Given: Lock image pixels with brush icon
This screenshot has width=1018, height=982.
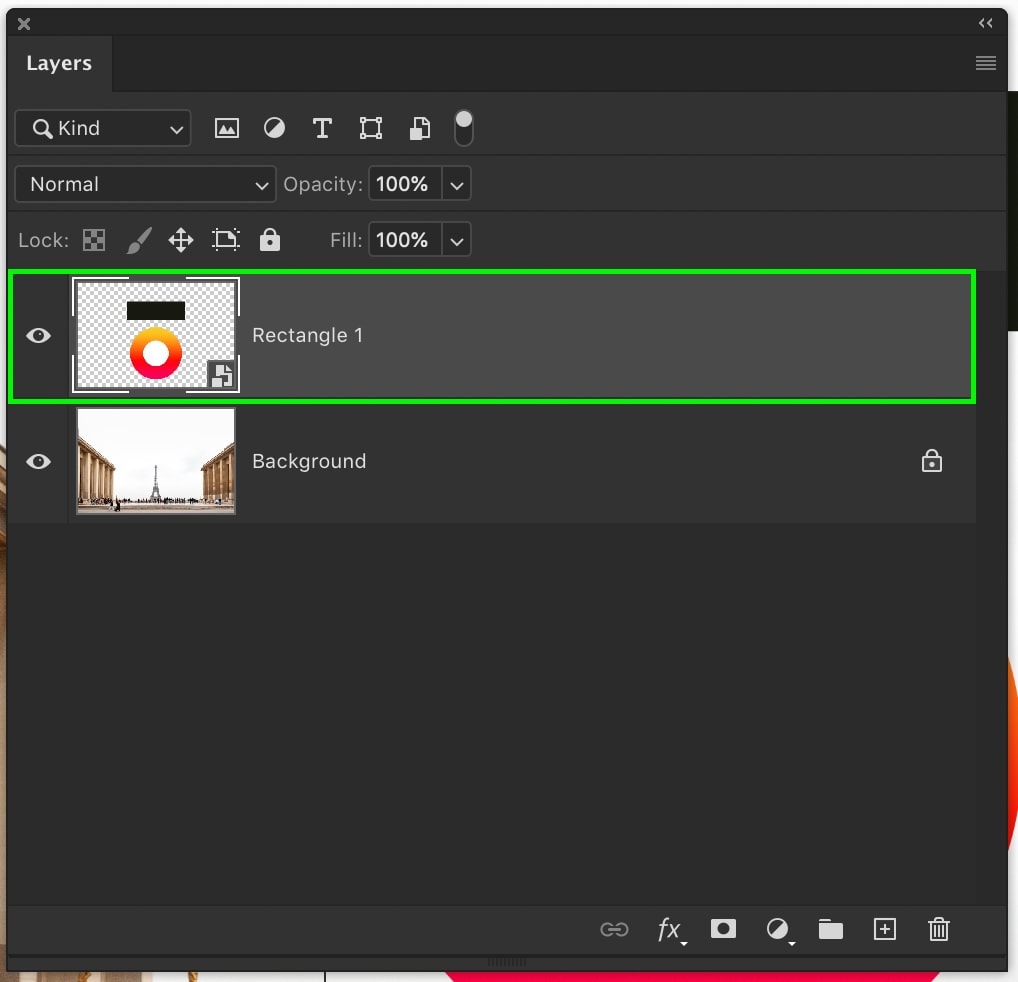Looking at the screenshot, I should coord(138,240).
